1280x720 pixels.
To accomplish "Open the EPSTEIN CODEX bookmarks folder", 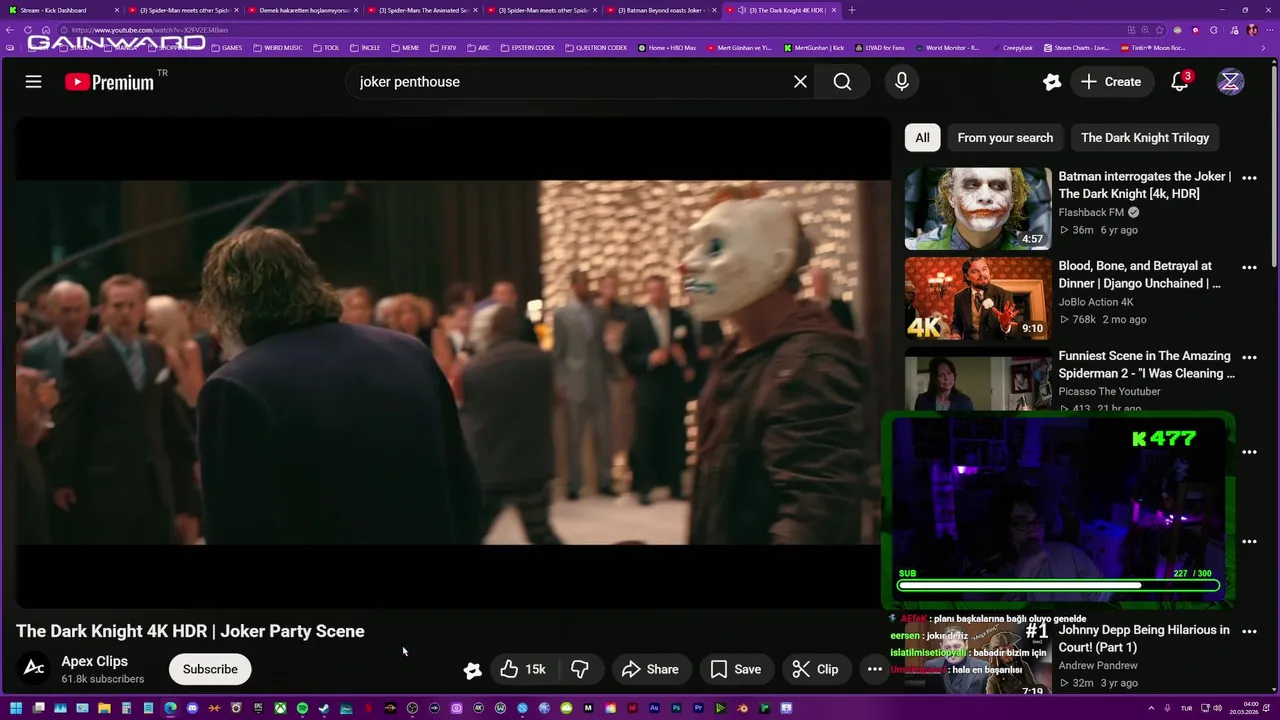I will click(528, 48).
